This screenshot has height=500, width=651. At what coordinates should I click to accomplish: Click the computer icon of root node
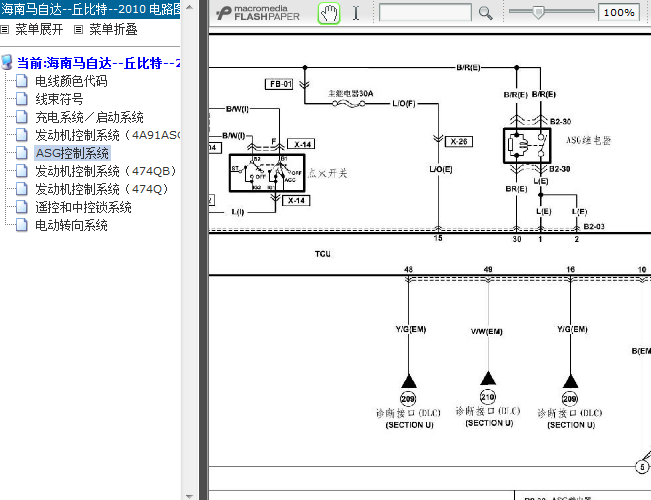pyautogui.click(x=7, y=62)
